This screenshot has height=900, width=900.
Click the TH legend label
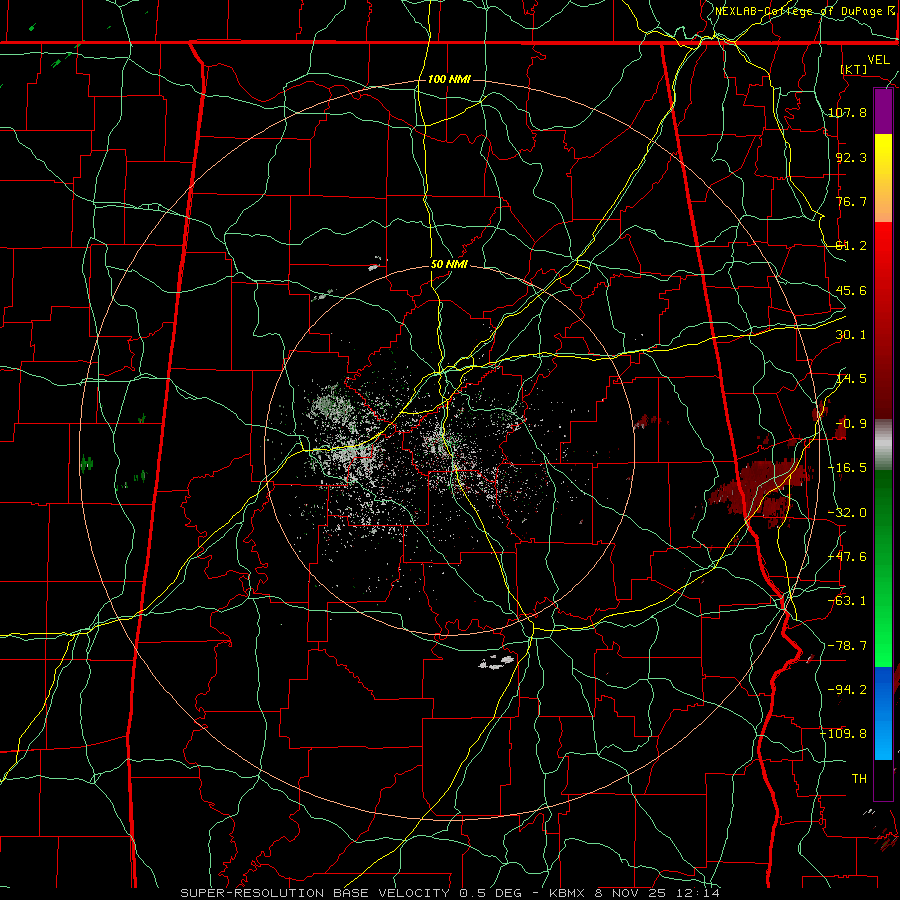pyautogui.click(x=859, y=778)
